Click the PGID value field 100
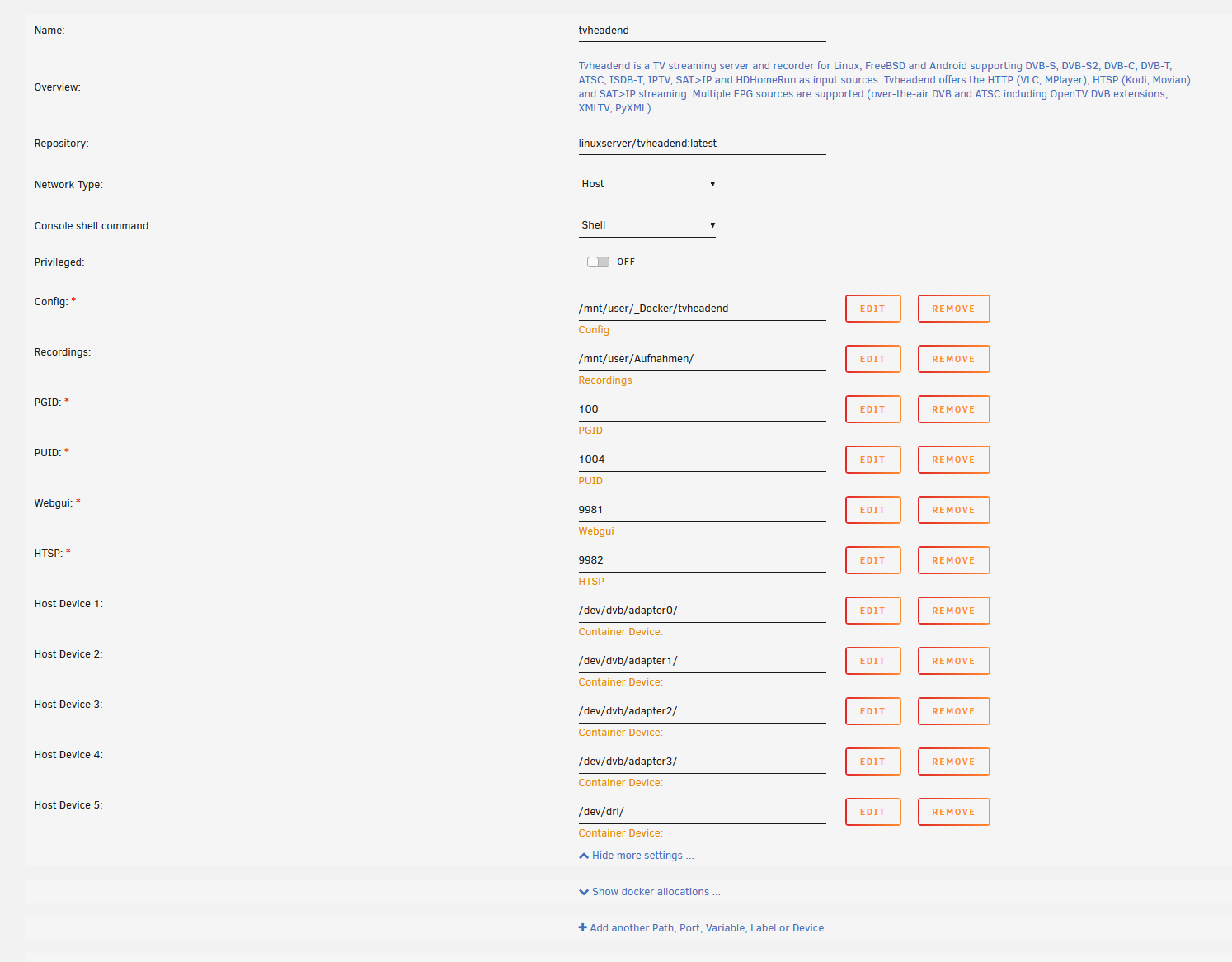 coord(702,409)
